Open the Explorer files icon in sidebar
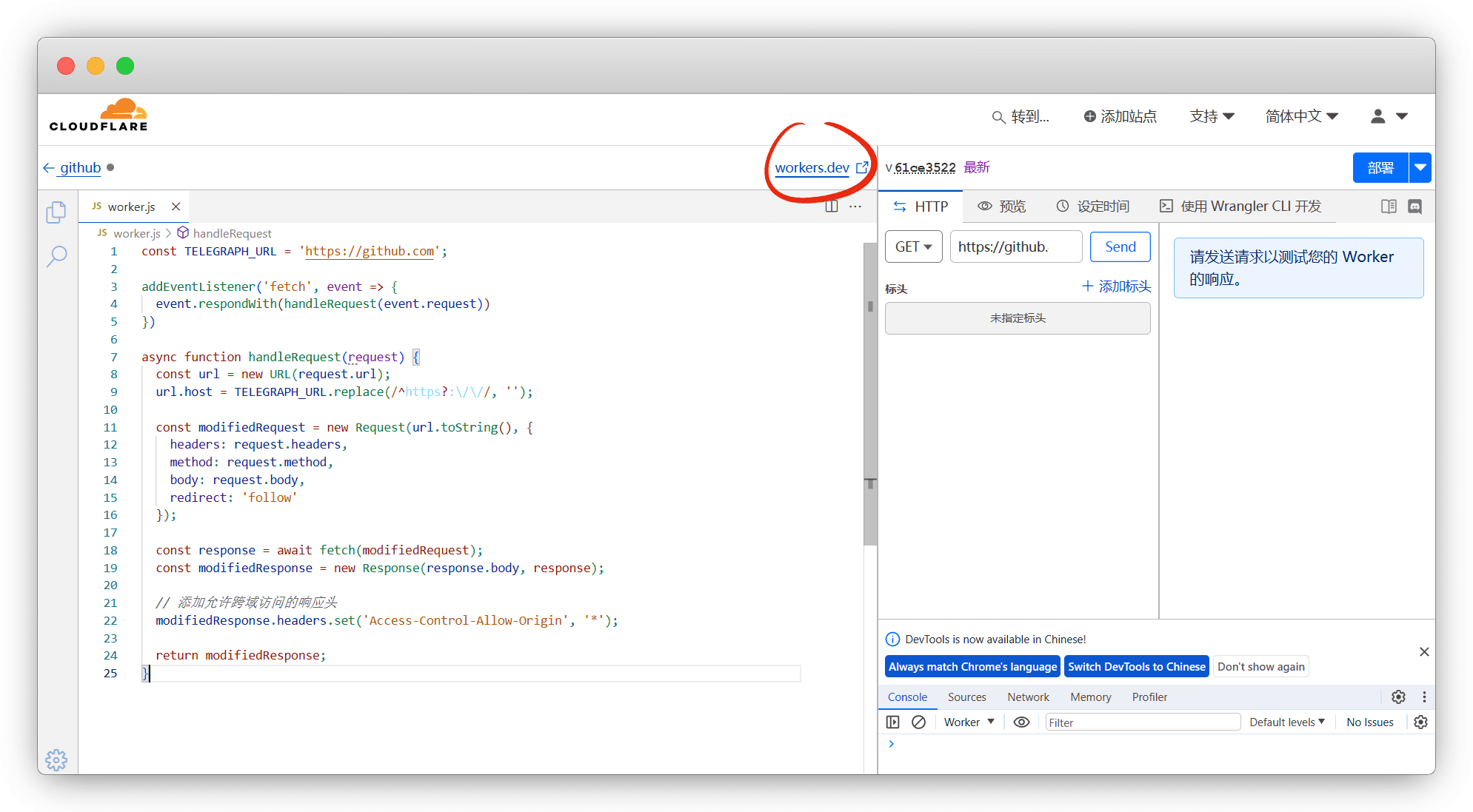1473x812 pixels. pyautogui.click(x=56, y=212)
